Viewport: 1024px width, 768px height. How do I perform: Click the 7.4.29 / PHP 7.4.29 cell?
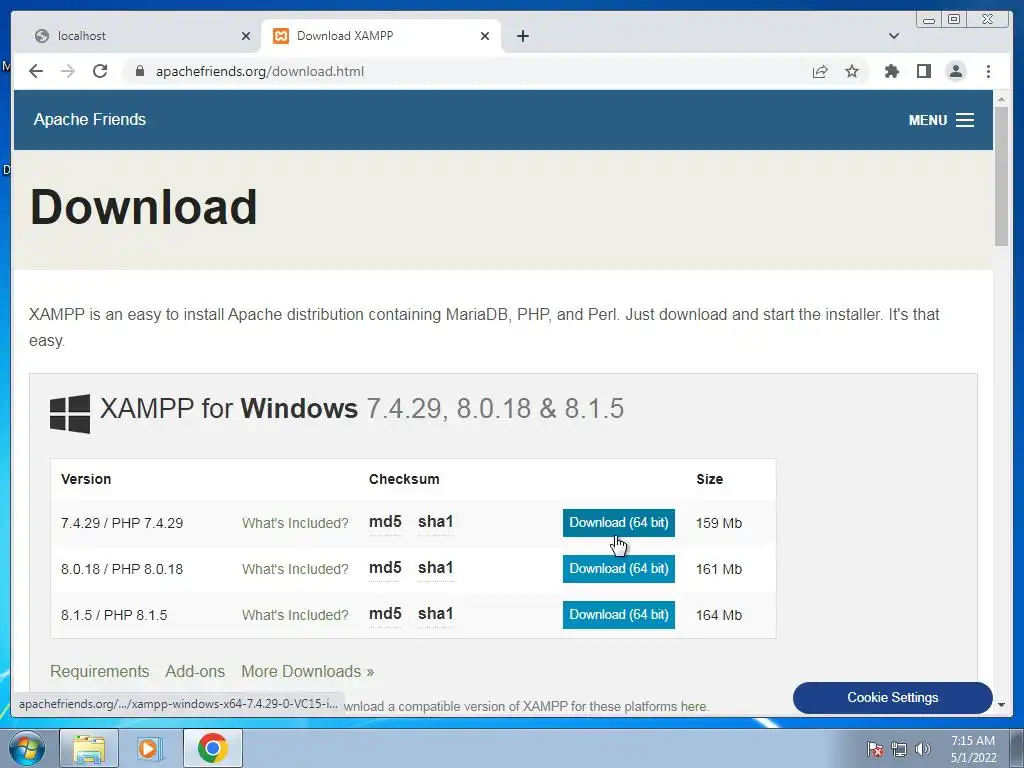(122, 523)
